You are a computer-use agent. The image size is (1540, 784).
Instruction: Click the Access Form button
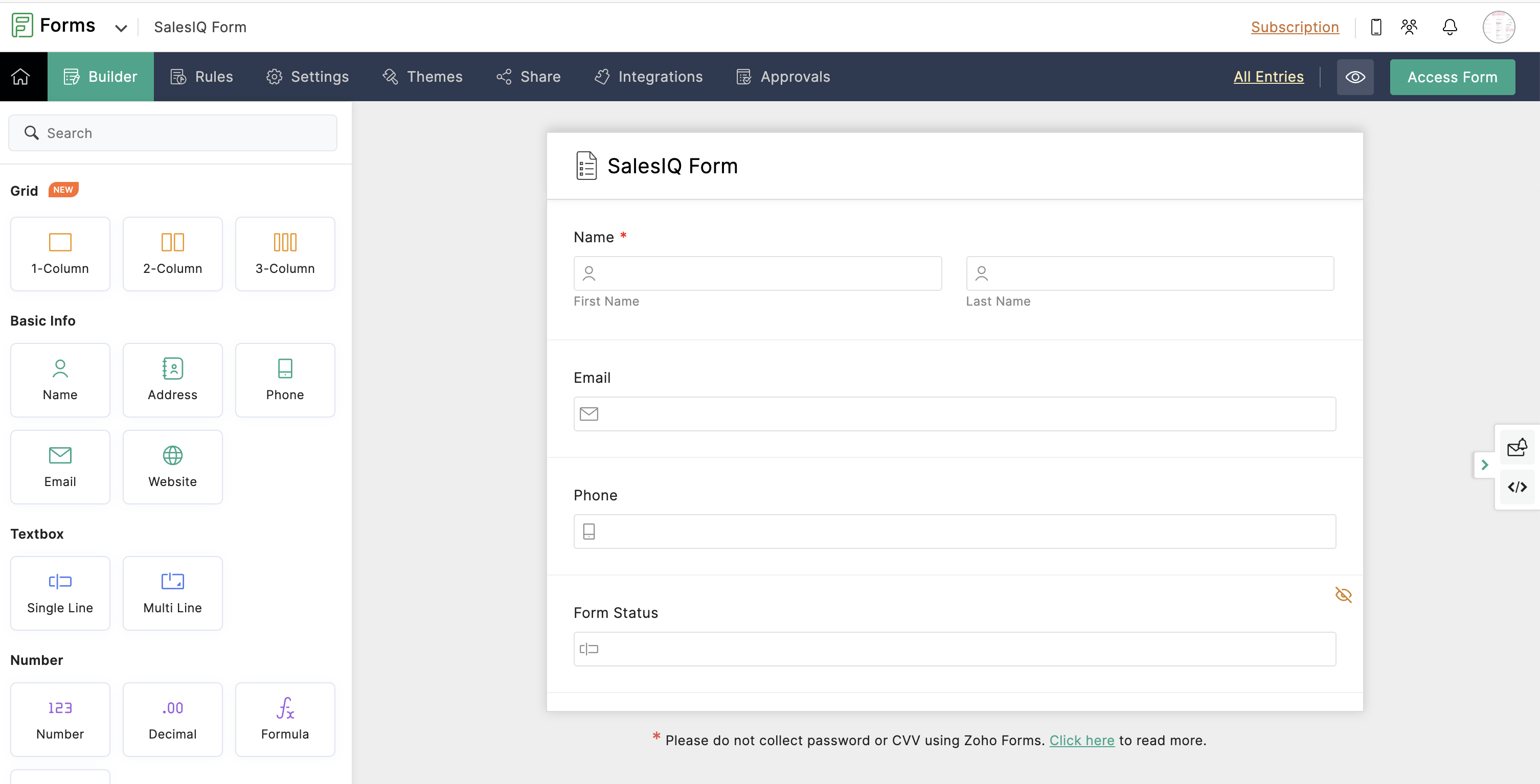tap(1452, 77)
